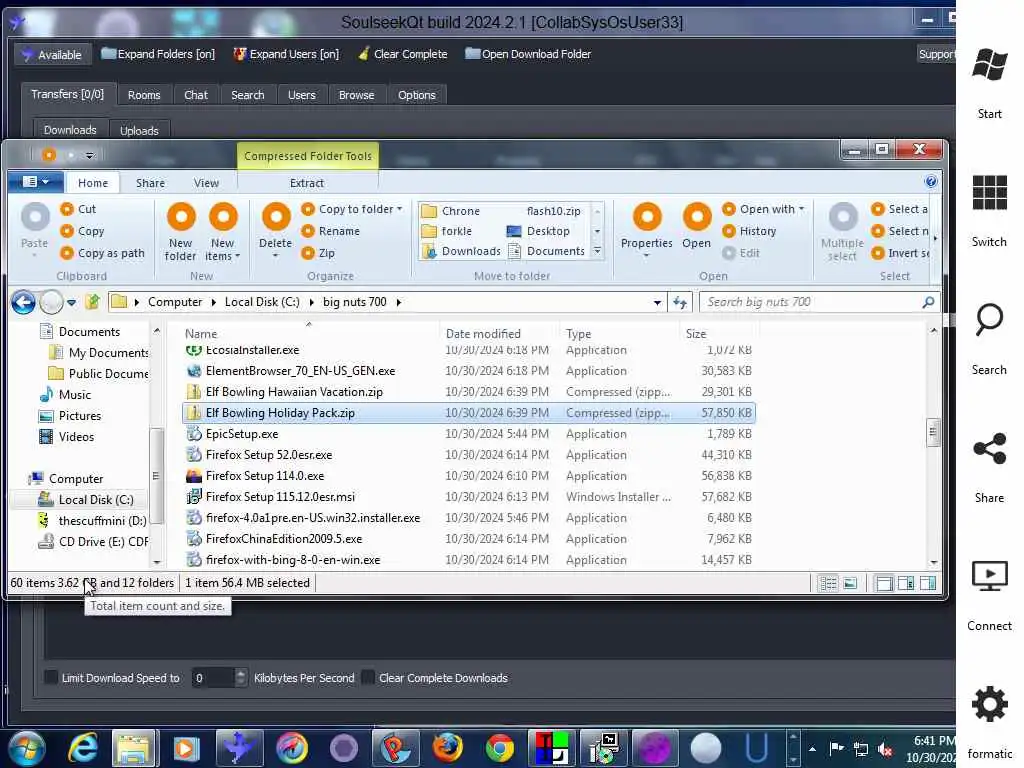This screenshot has height=768, width=1024.
Task: Go up one folder level
Action: tap(93, 302)
